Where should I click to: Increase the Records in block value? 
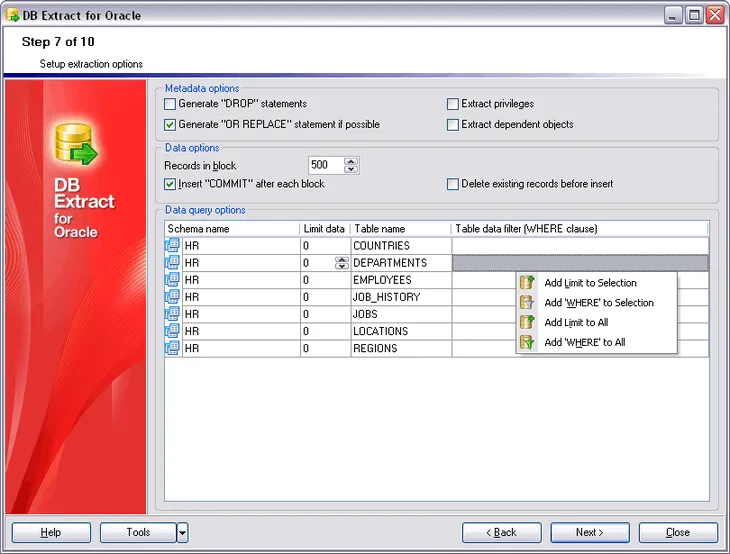[x=351, y=162]
